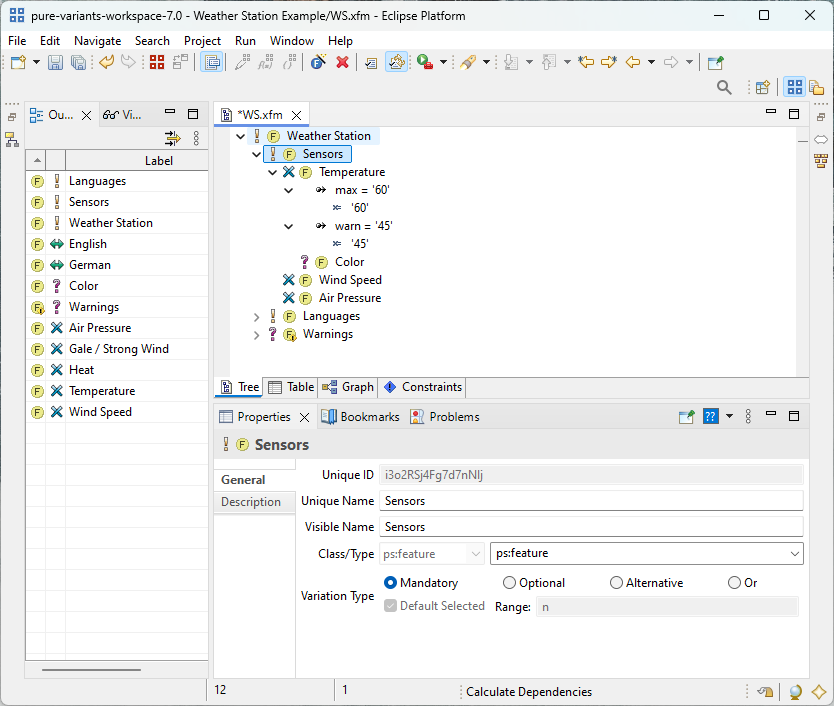The width and height of the screenshot is (834, 706).
Task: Open the Navigate menu
Action: 97,41
